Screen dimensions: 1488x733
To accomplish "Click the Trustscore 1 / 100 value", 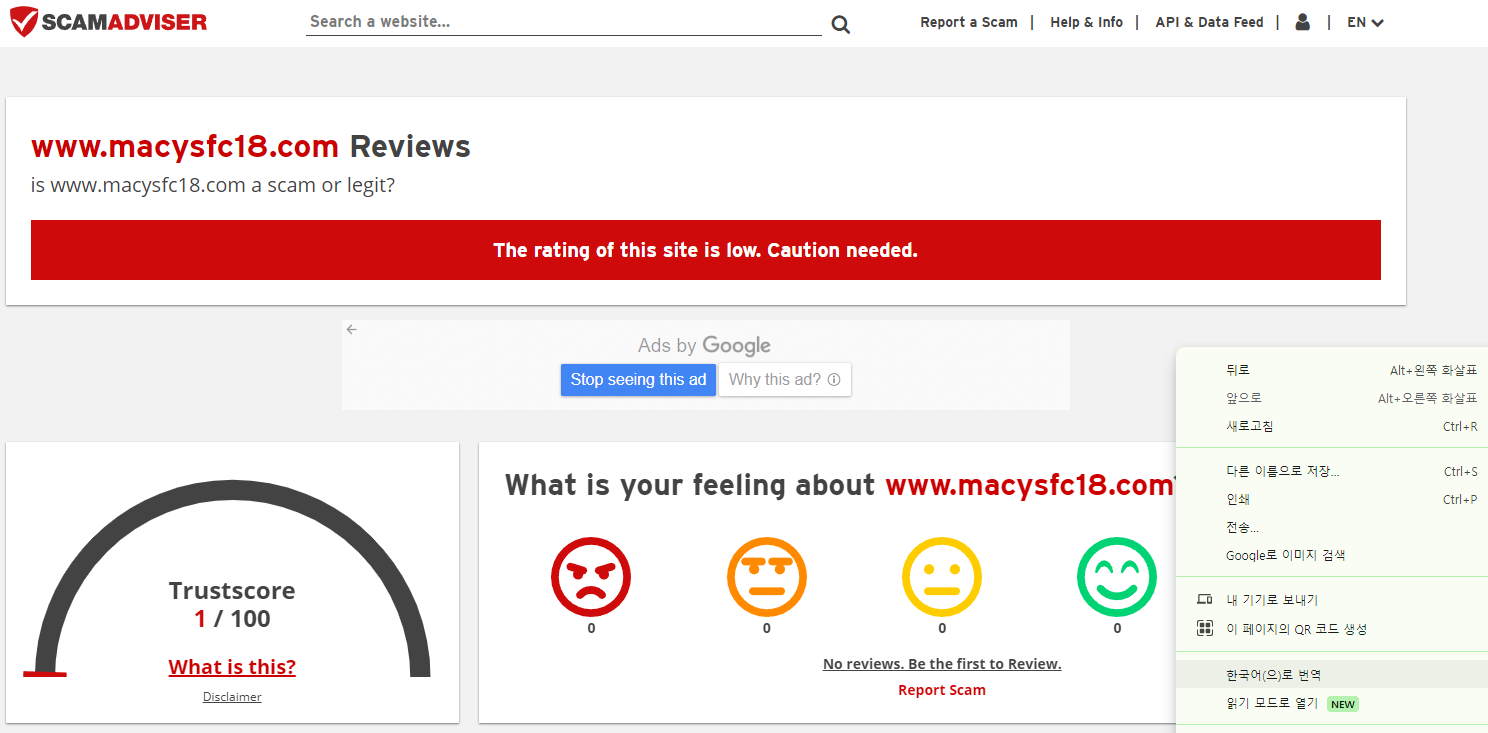I will 232,619.
